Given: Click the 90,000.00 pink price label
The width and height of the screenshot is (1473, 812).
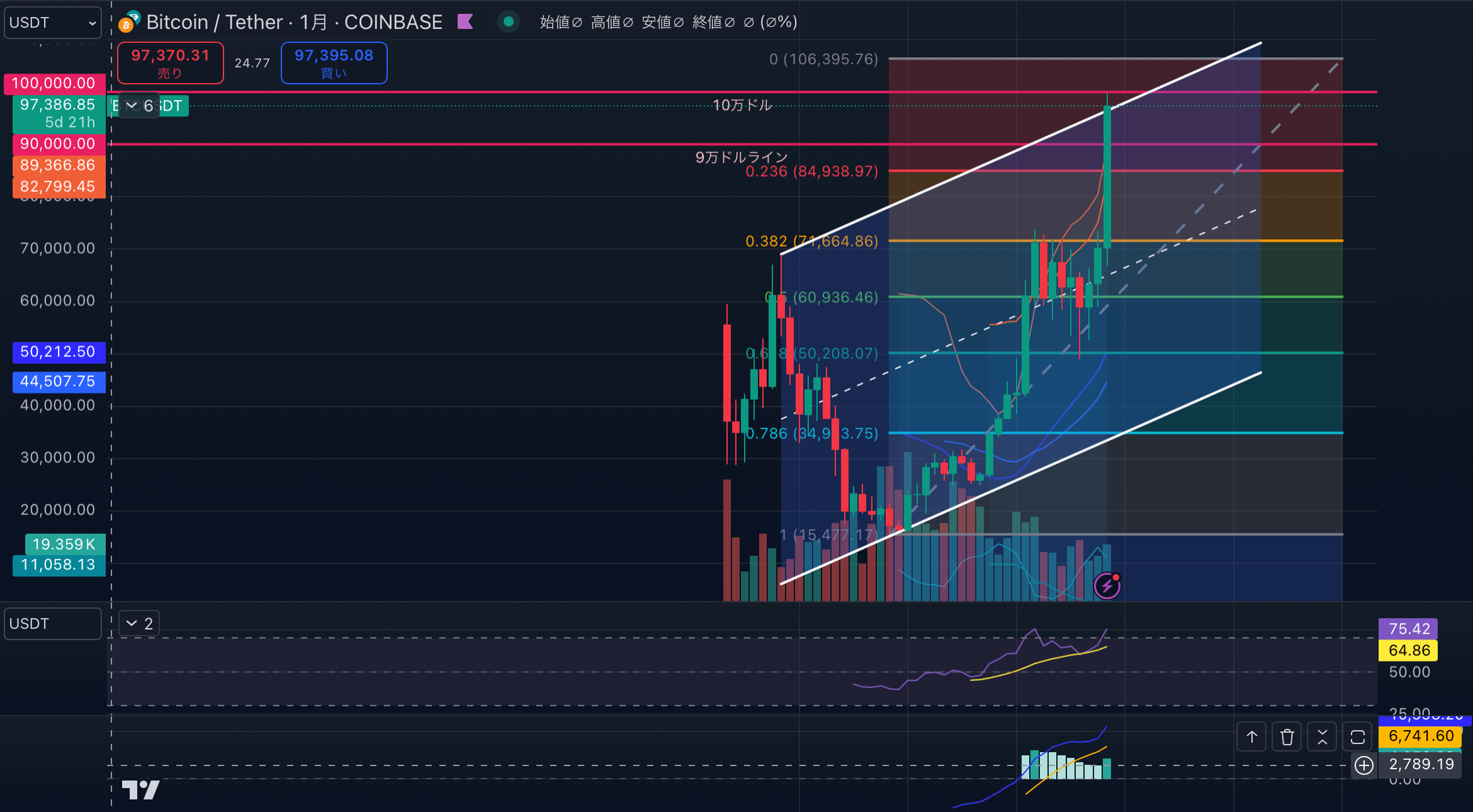Looking at the screenshot, I should [58, 144].
